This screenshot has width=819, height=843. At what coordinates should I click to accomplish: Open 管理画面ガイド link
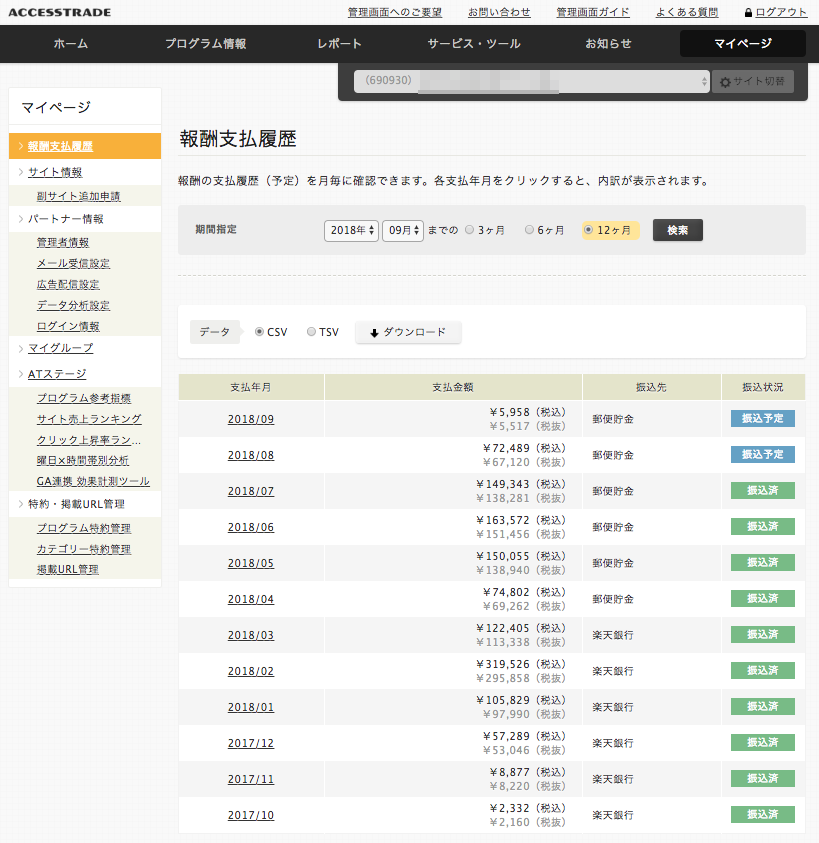tap(593, 12)
